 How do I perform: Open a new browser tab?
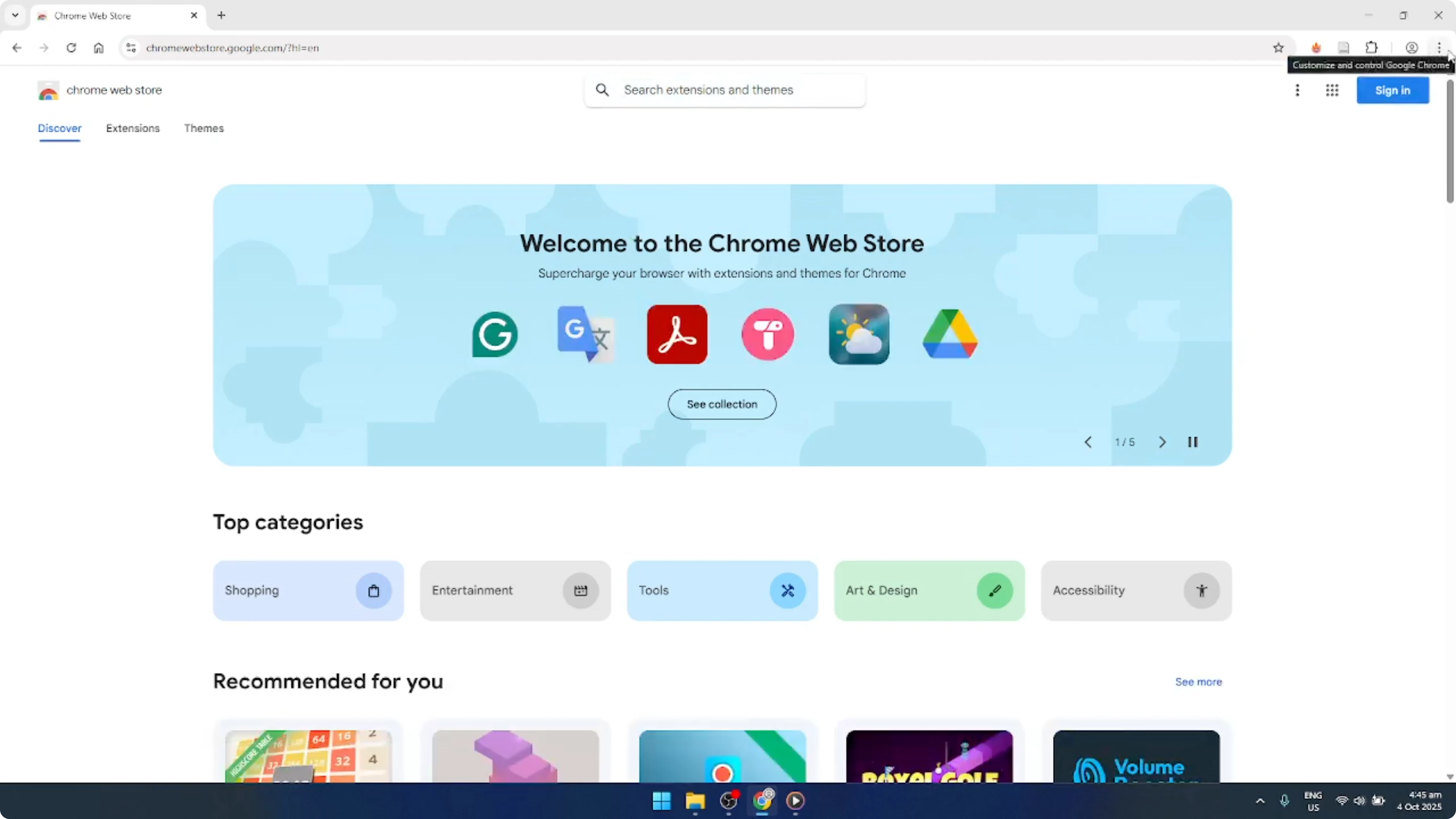pos(222,15)
